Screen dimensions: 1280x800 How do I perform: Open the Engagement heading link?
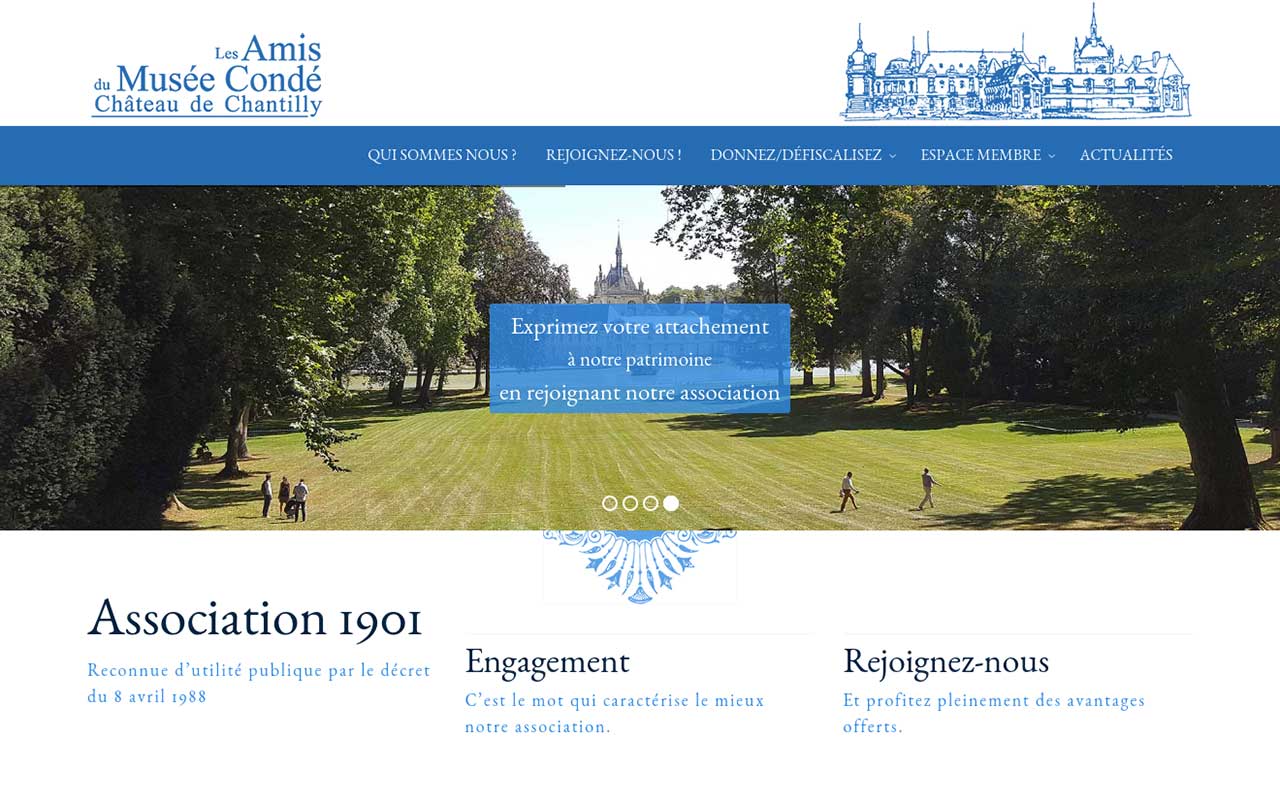(547, 661)
